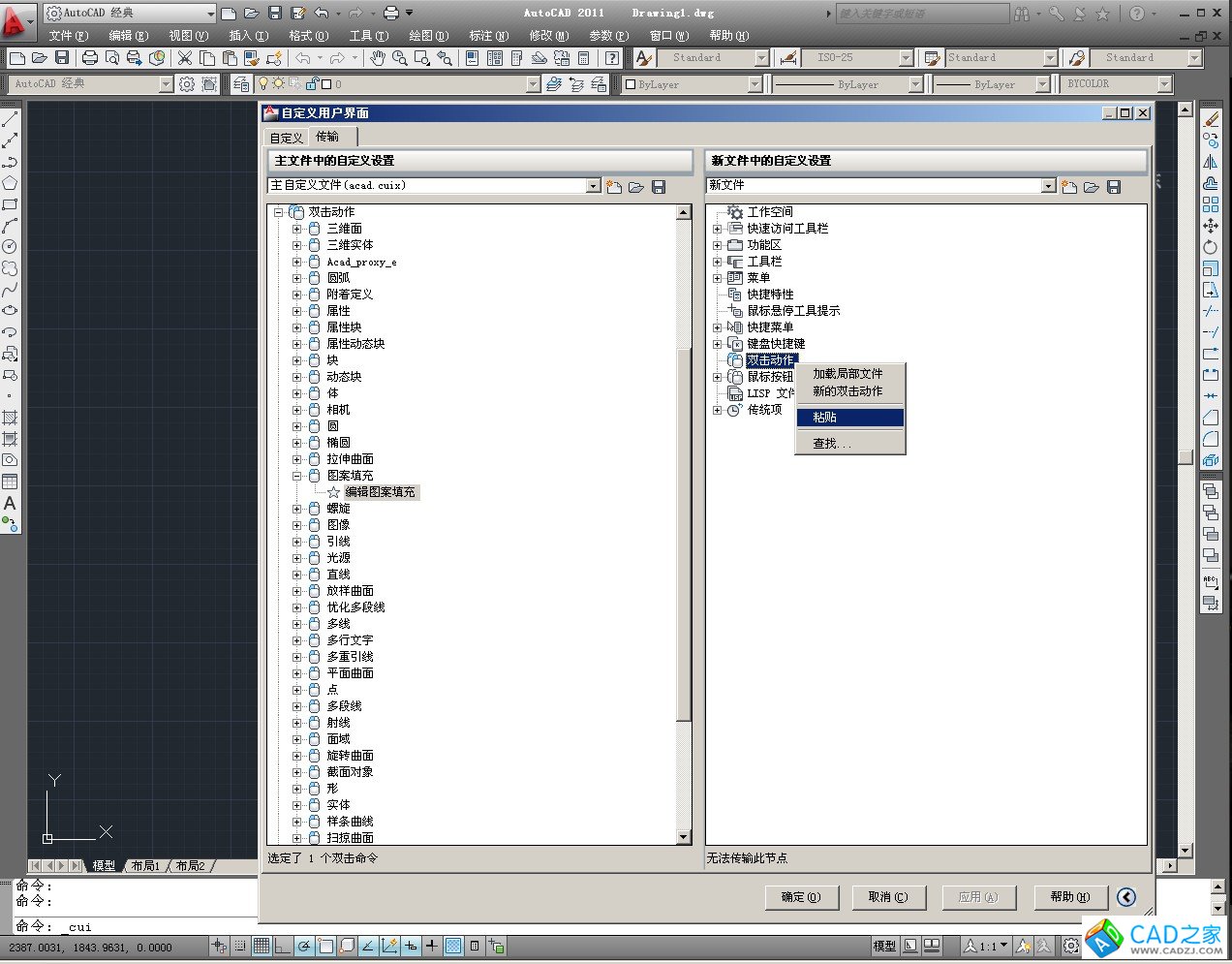Click the Table Style icon

pyautogui.click(x=932, y=58)
